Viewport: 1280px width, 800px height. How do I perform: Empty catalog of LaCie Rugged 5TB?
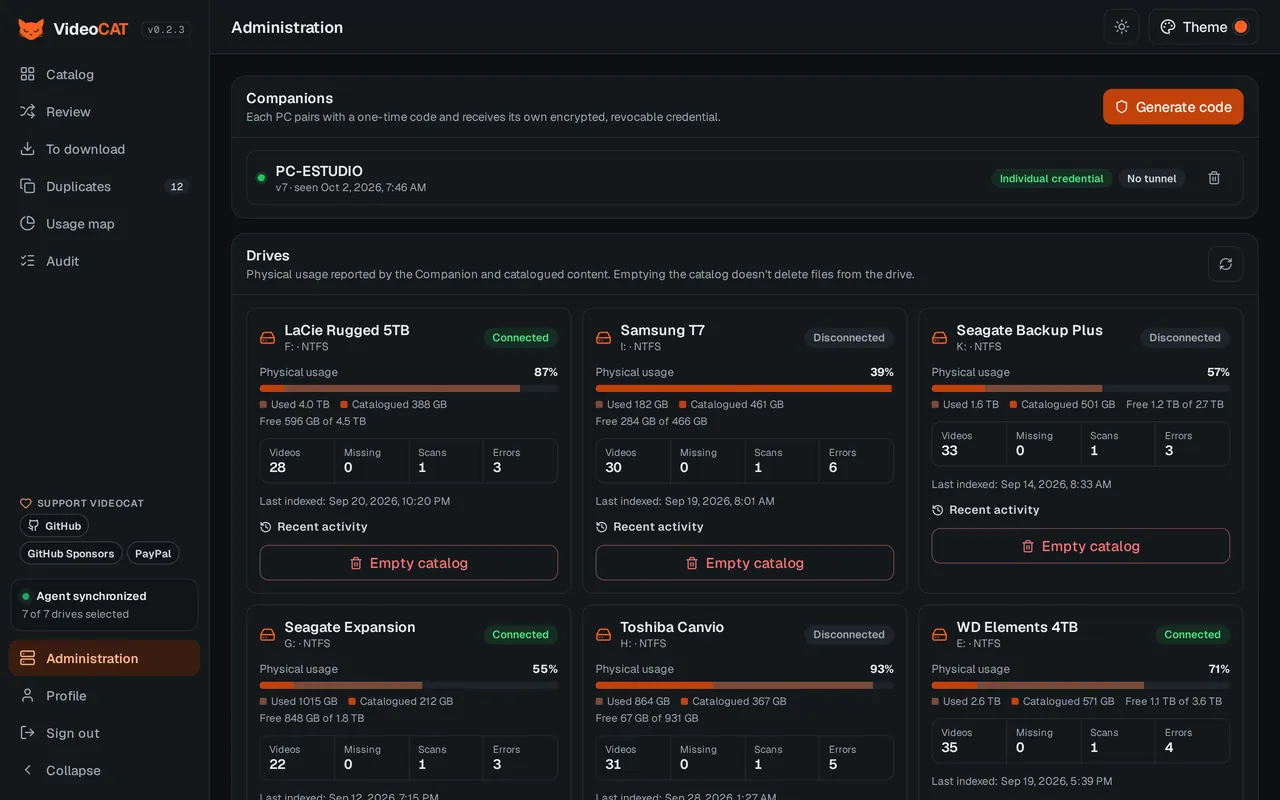coord(409,563)
